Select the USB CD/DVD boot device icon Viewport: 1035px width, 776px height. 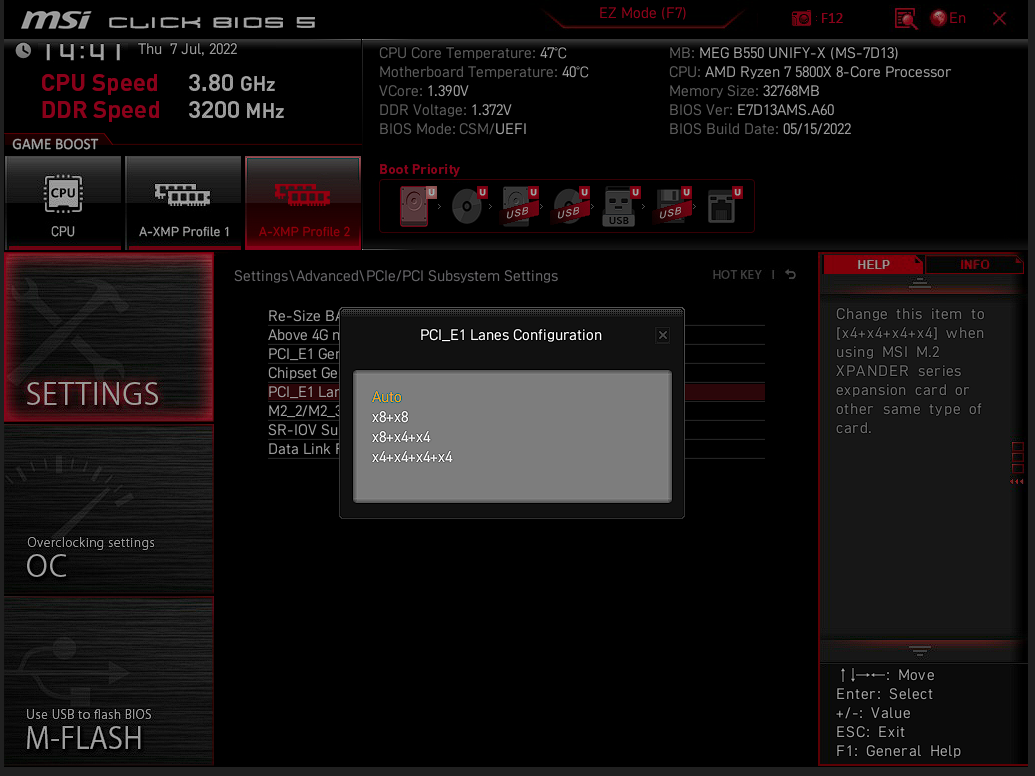(570, 206)
